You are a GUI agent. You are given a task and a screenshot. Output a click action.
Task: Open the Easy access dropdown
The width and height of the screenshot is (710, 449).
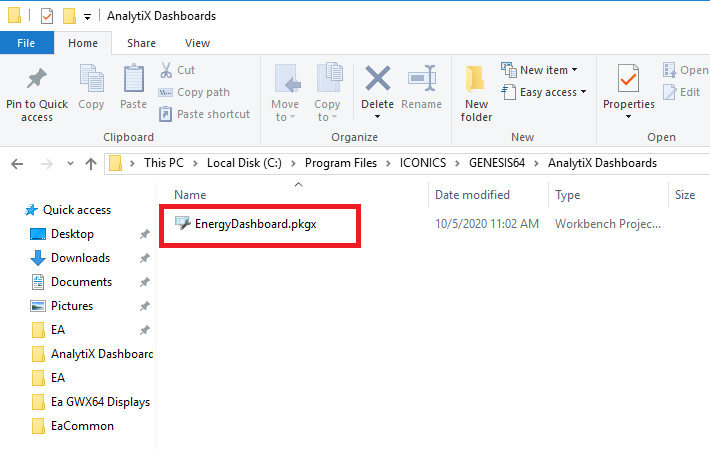click(544, 92)
